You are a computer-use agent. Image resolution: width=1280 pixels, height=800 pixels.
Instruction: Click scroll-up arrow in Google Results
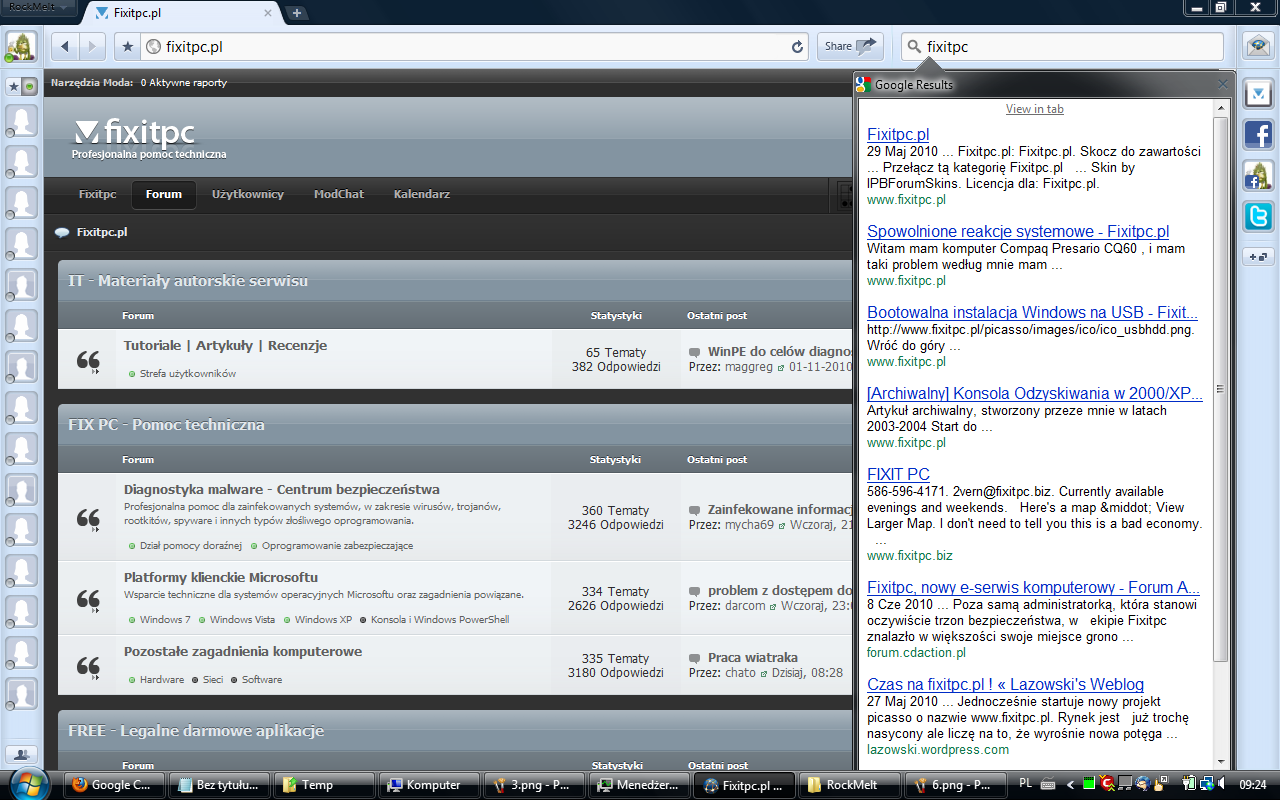pos(1220,107)
